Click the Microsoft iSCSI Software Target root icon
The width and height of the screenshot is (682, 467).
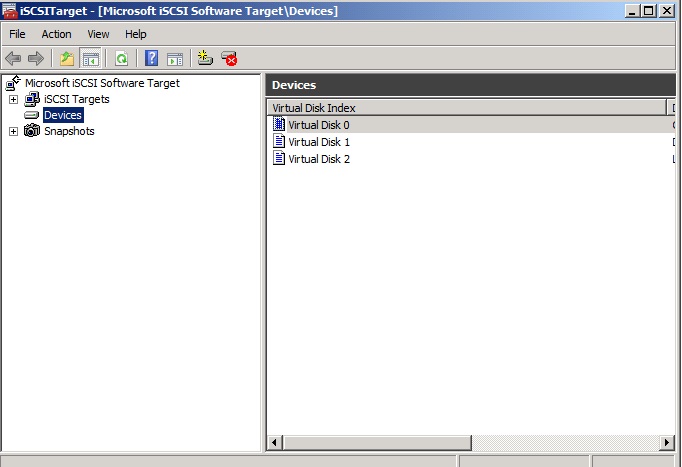click(13, 83)
